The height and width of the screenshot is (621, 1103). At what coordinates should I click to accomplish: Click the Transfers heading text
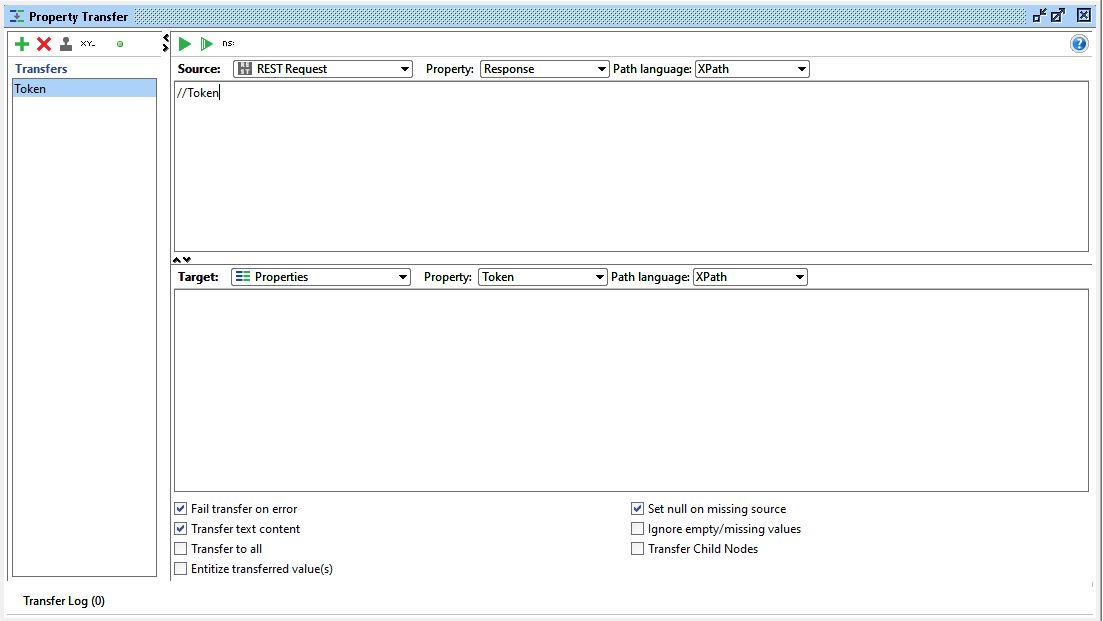pyautogui.click(x=42, y=69)
